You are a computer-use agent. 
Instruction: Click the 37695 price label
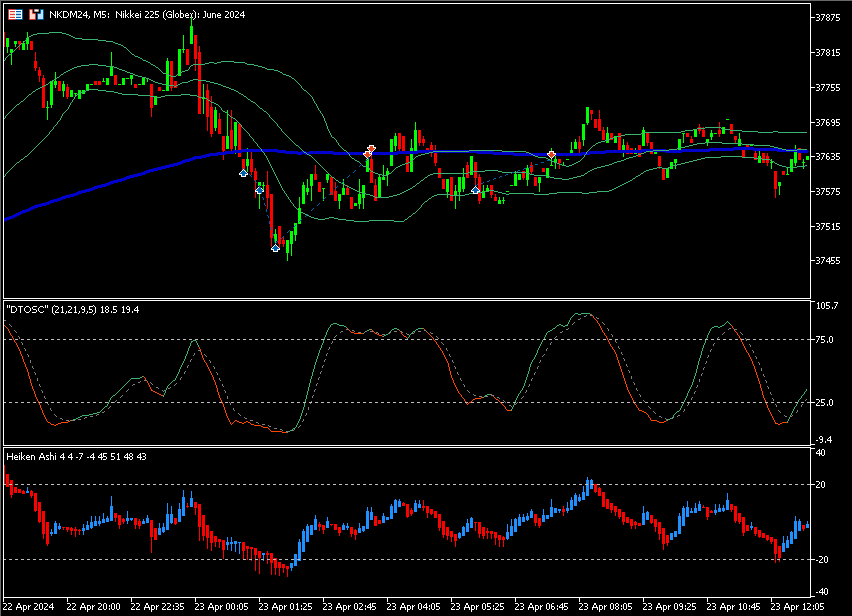[x=828, y=123]
